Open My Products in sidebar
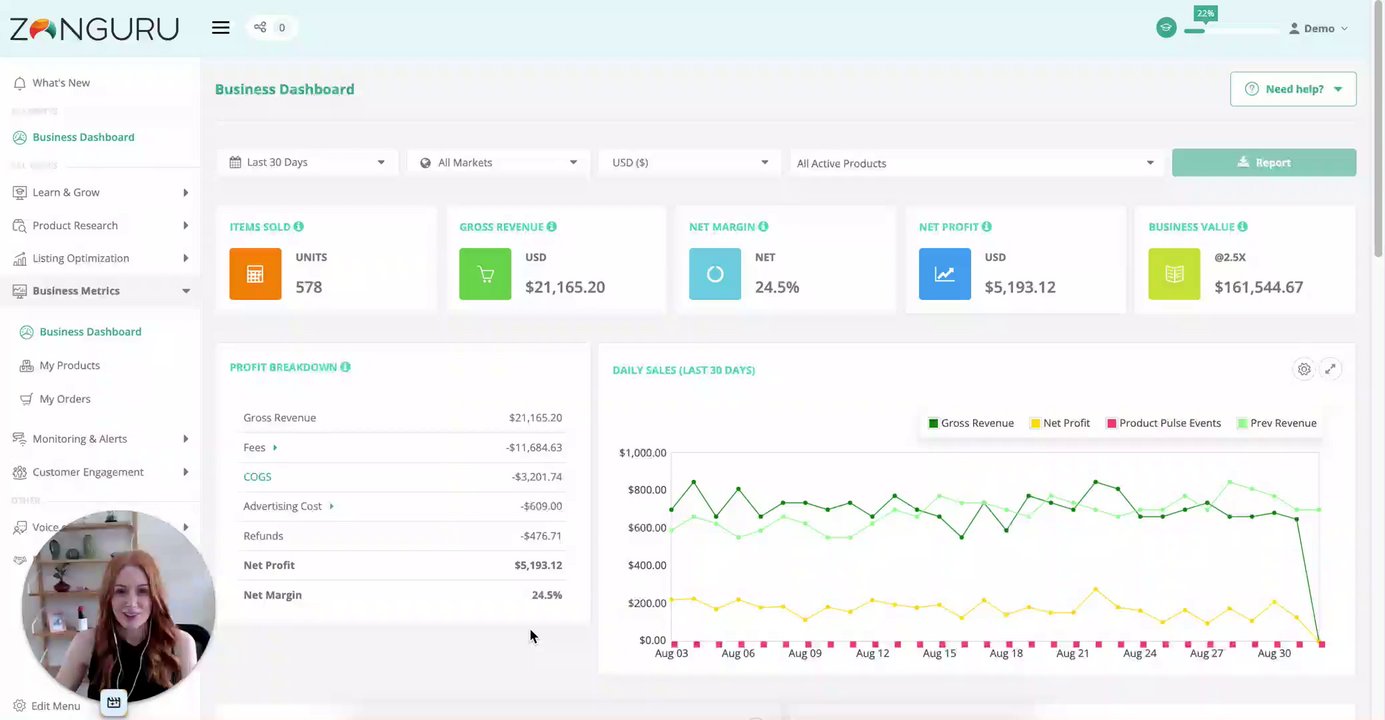The height and width of the screenshot is (720, 1385). coord(69,365)
